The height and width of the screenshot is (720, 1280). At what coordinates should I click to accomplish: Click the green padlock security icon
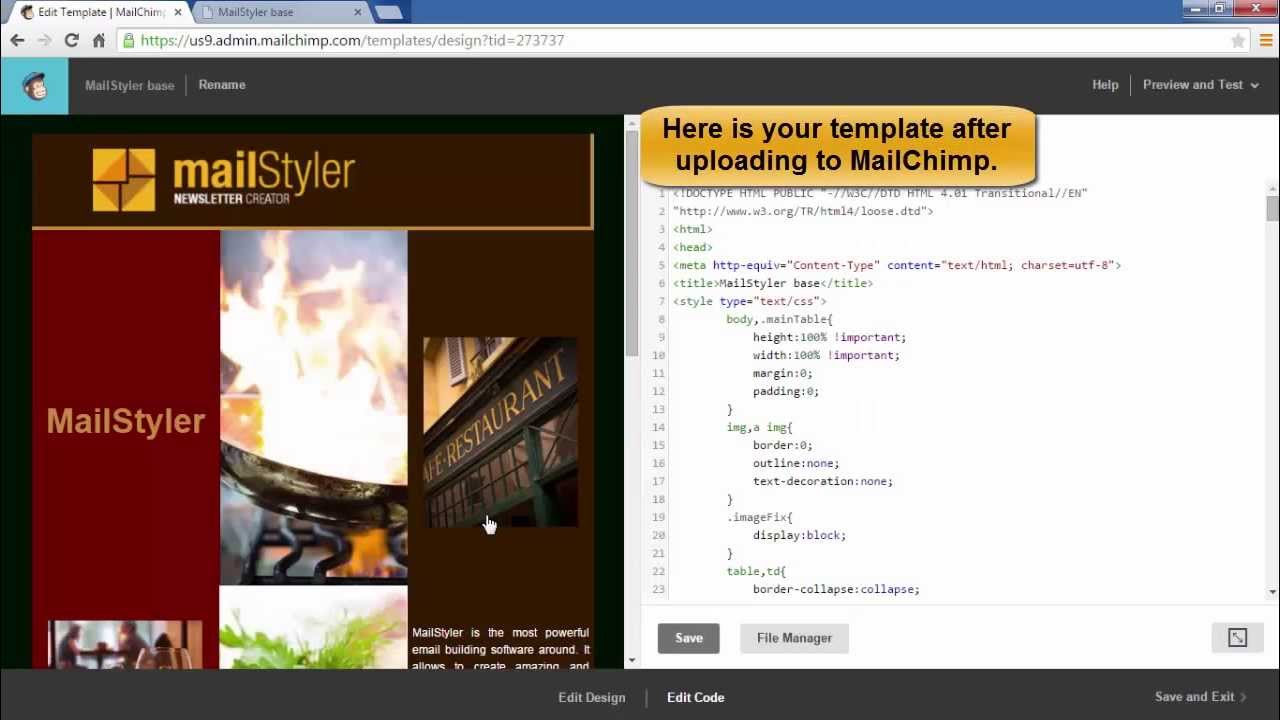(x=128, y=41)
